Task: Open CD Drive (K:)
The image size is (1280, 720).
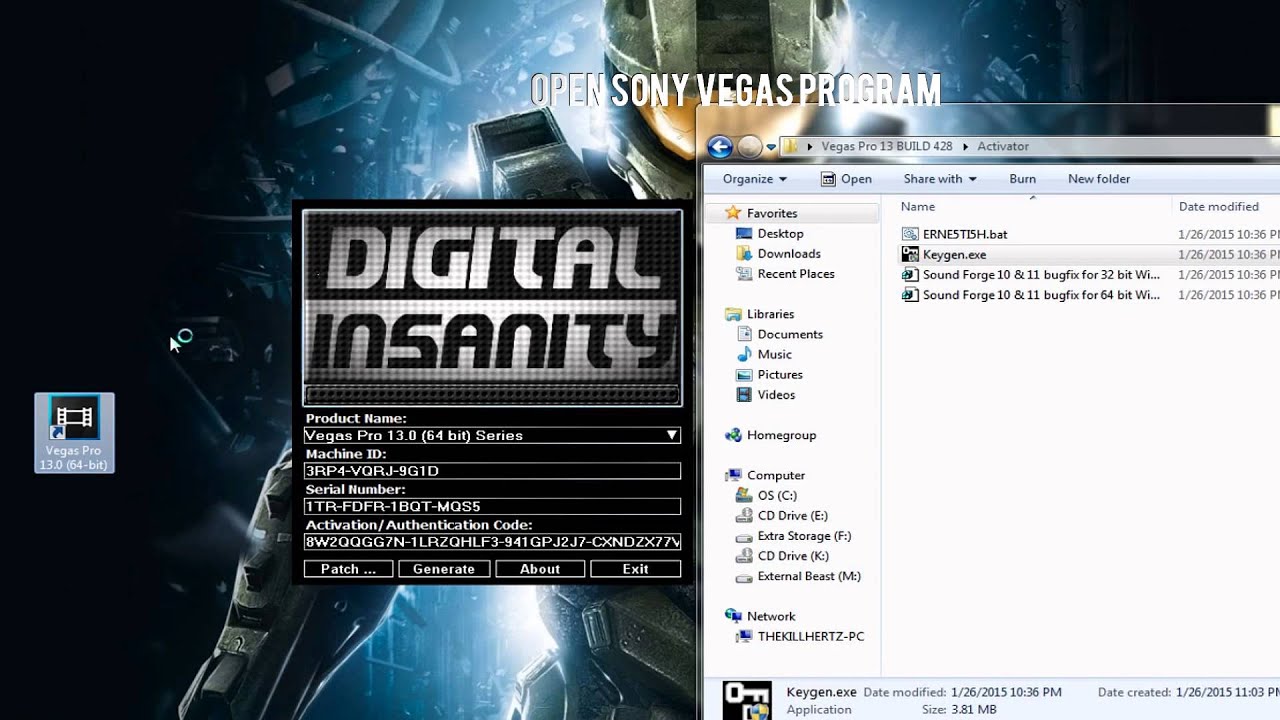Action: [x=793, y=556]
